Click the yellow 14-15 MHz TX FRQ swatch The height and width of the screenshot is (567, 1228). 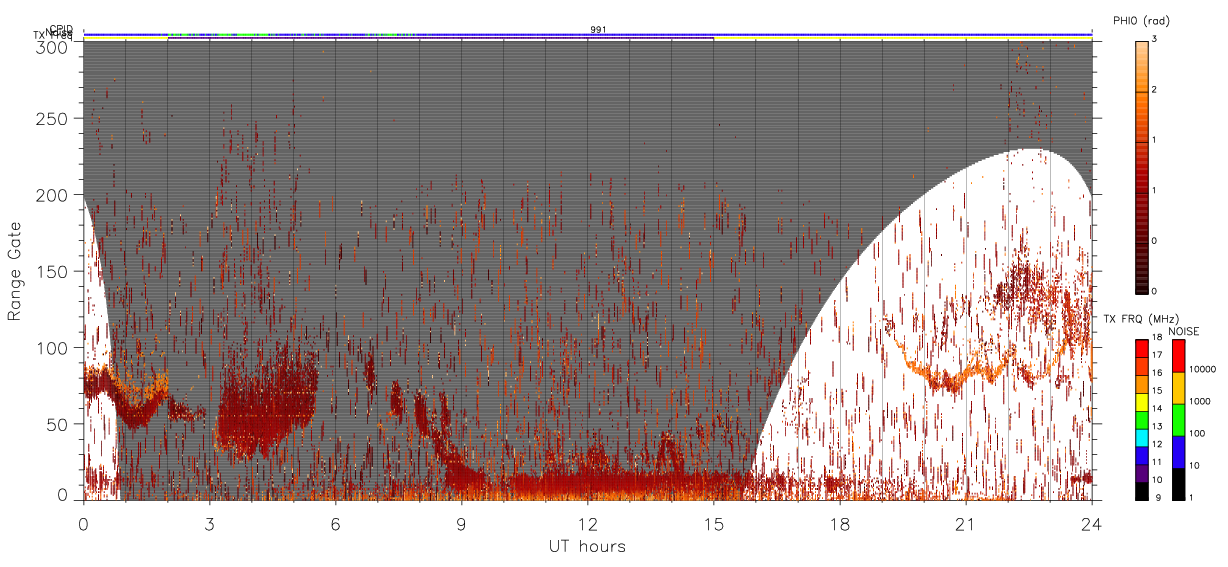[1141, 402]
